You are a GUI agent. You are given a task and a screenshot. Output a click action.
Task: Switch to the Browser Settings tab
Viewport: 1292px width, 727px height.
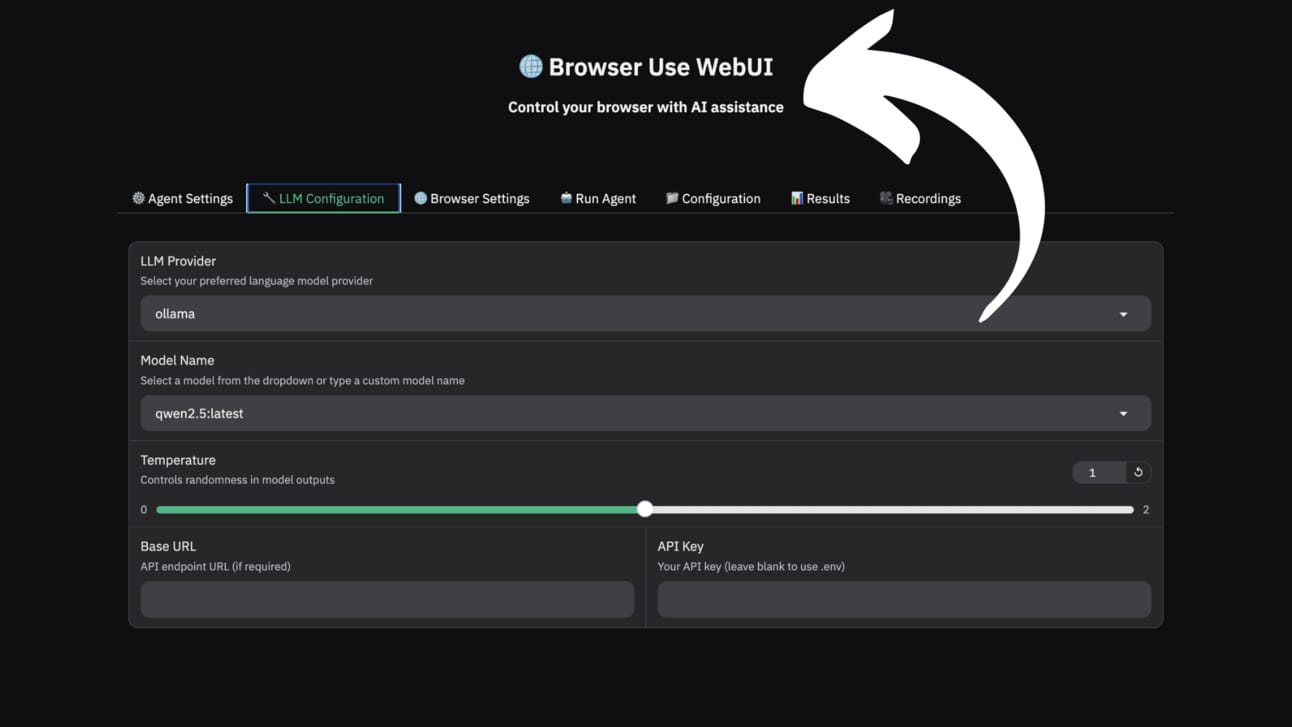472,198
